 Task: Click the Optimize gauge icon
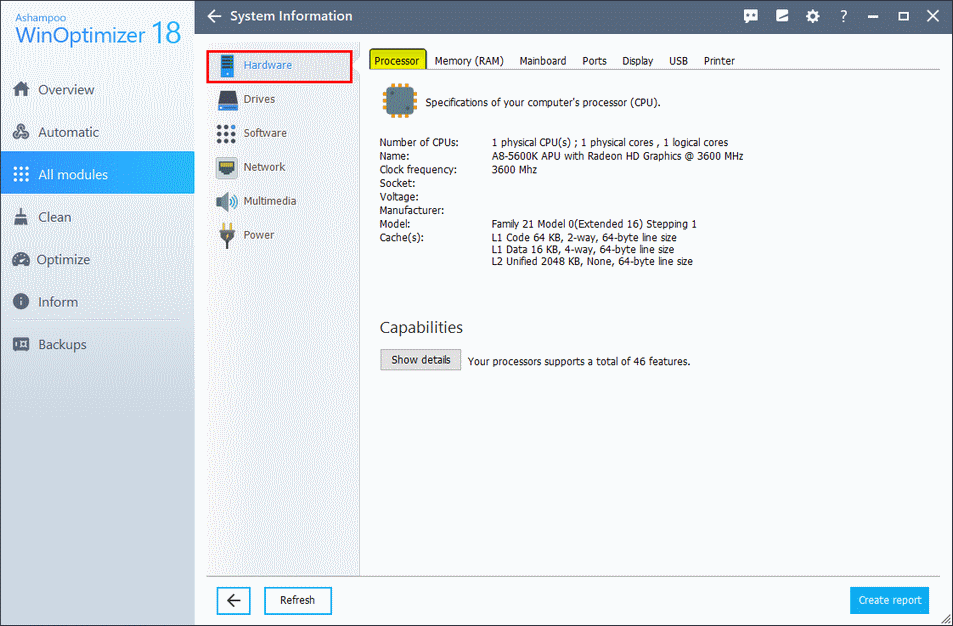click(21, 260)
